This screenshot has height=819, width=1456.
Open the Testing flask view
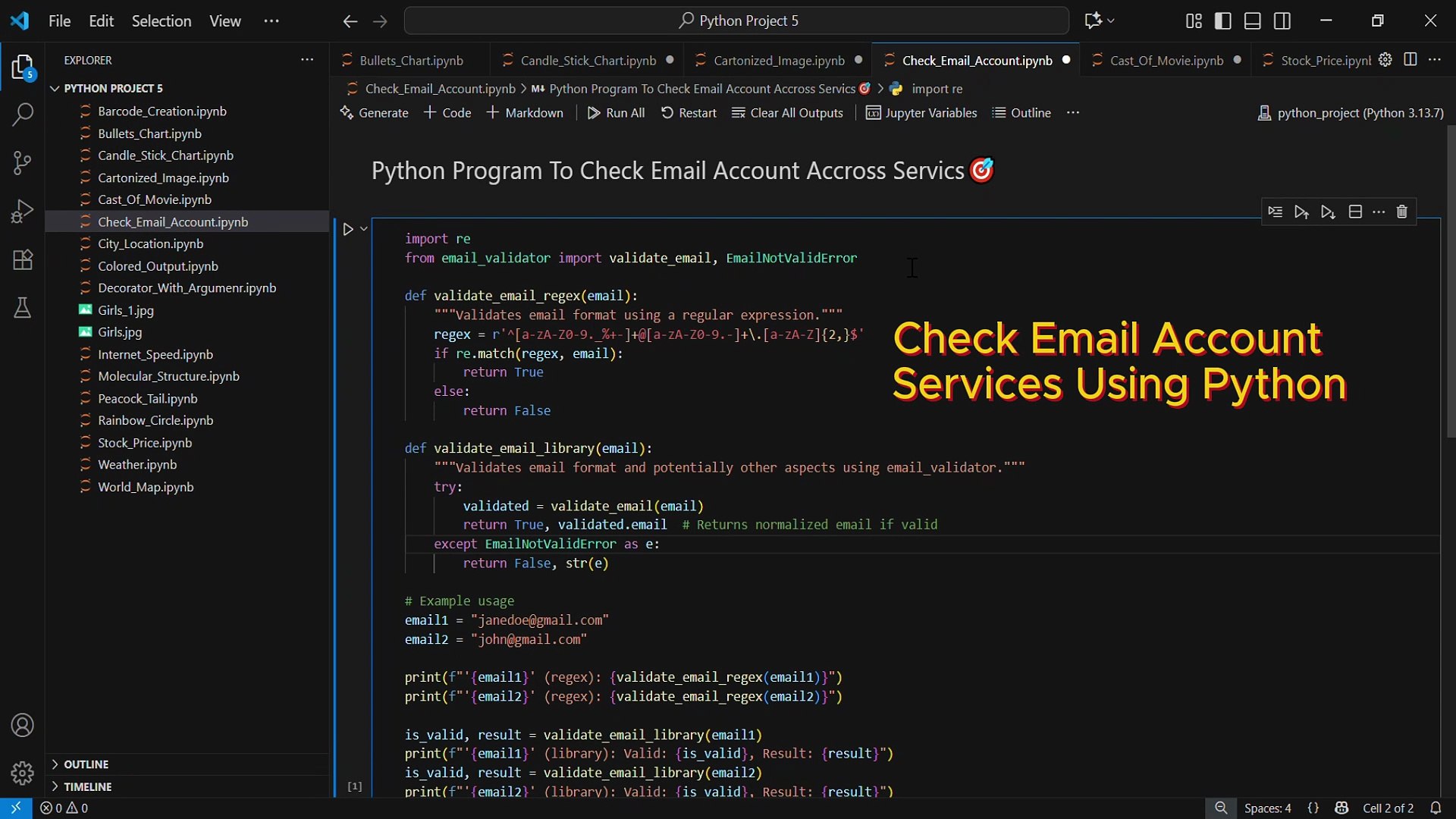pyautogui.click(x=23, y=308)
